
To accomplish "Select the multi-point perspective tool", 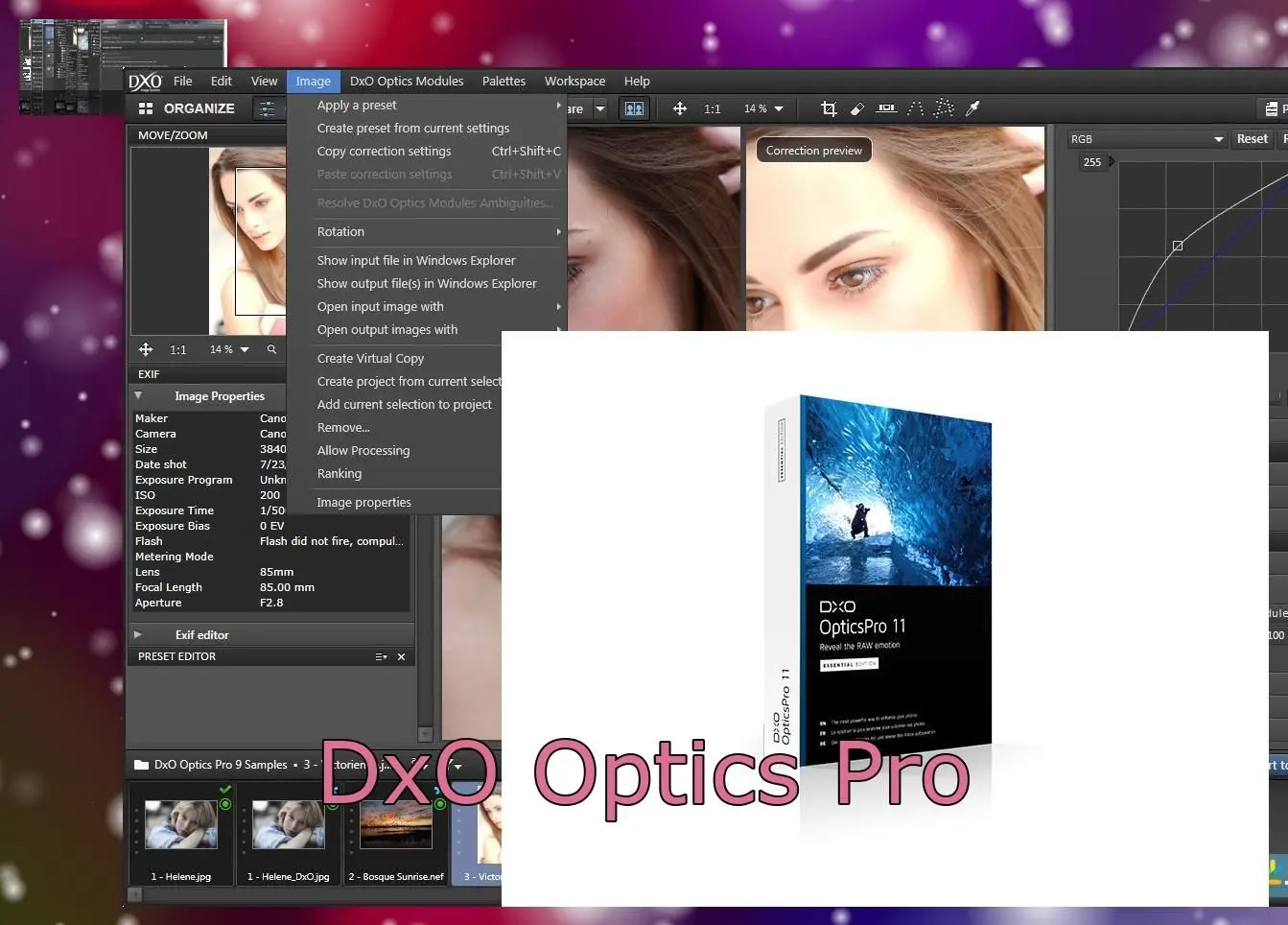I will pyautogui.click(x=944, y=108).
